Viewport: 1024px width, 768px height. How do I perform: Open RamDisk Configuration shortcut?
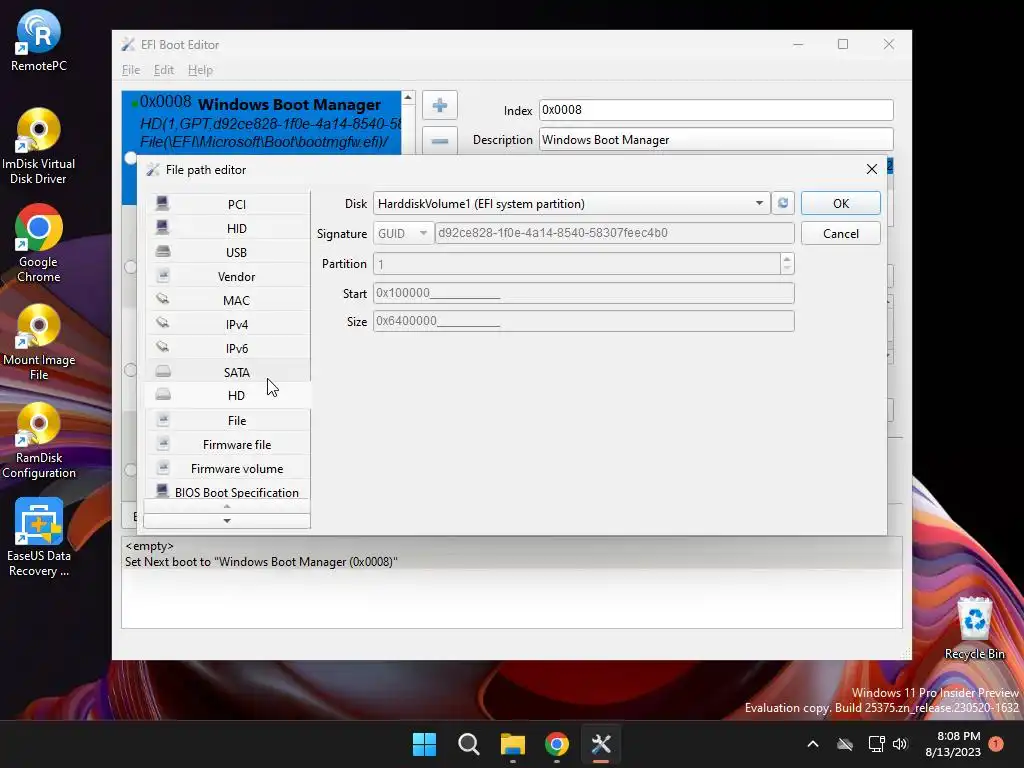(x=39, y=441)
